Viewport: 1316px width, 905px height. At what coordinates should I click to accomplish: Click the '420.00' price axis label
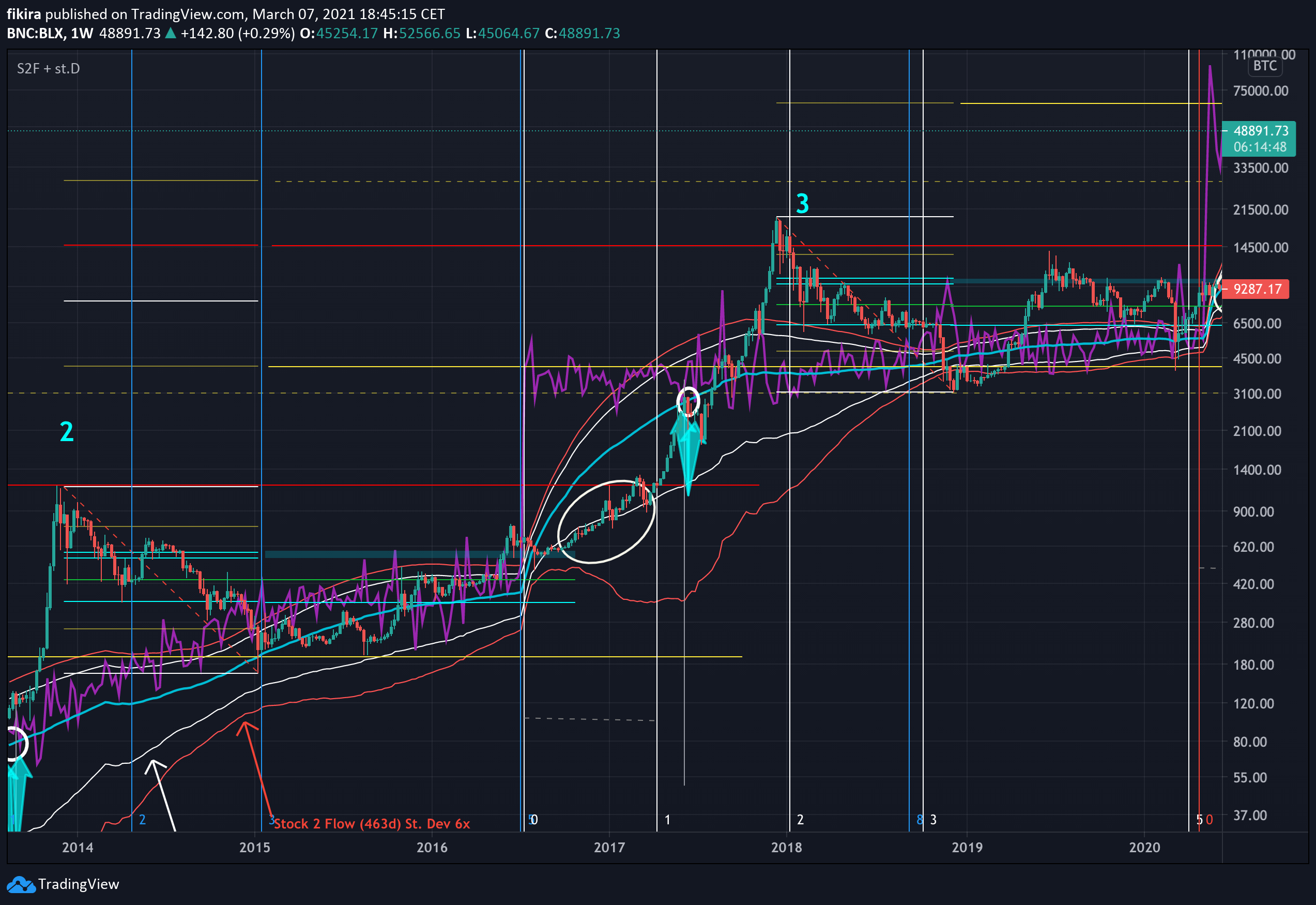1253,584
